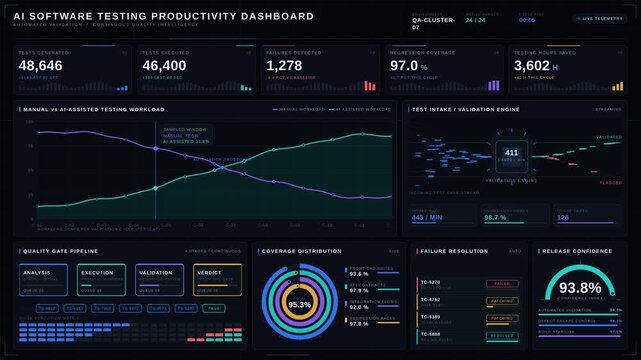Click the teal mini bars in Tests Executed
Viewport: 641px width, 360px height.
click(x=246, y=88)
